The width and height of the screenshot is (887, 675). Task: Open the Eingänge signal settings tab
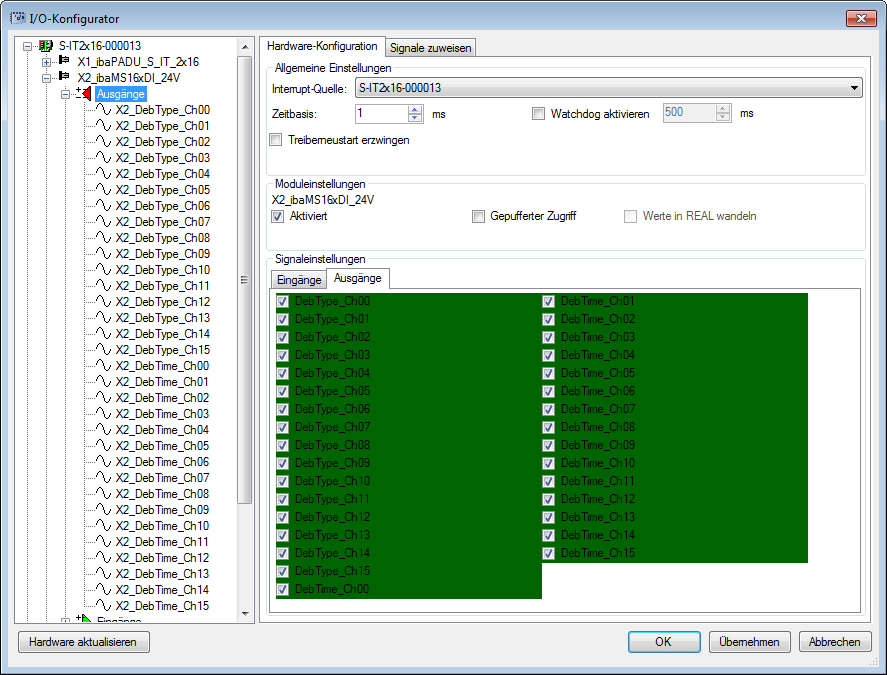coord(299,279)
